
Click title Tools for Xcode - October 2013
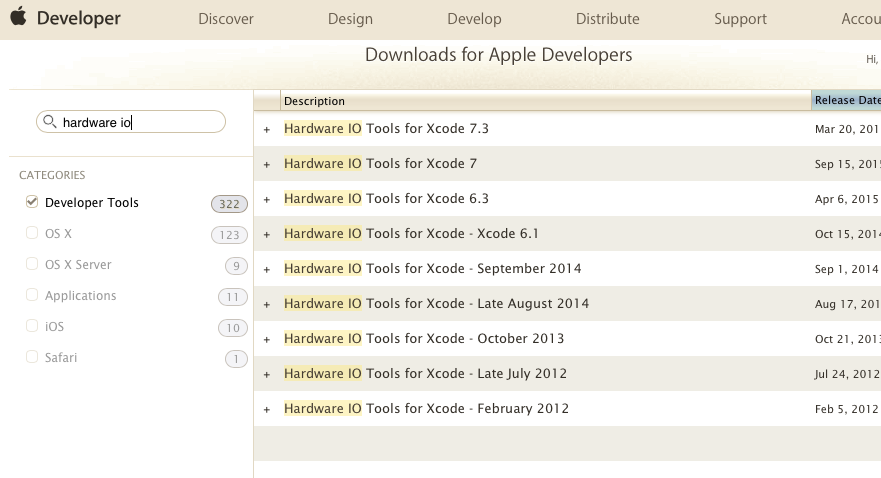pos(424,339)
